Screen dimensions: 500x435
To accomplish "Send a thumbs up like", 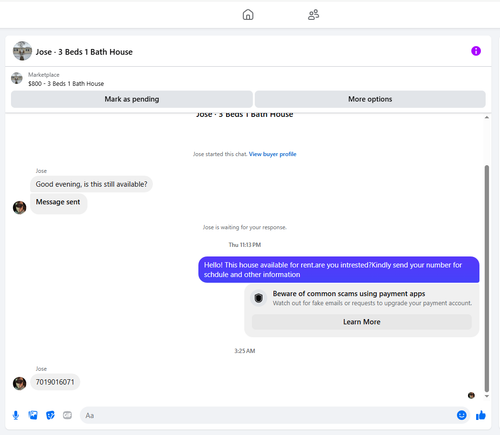I will (x=481, y=415).
